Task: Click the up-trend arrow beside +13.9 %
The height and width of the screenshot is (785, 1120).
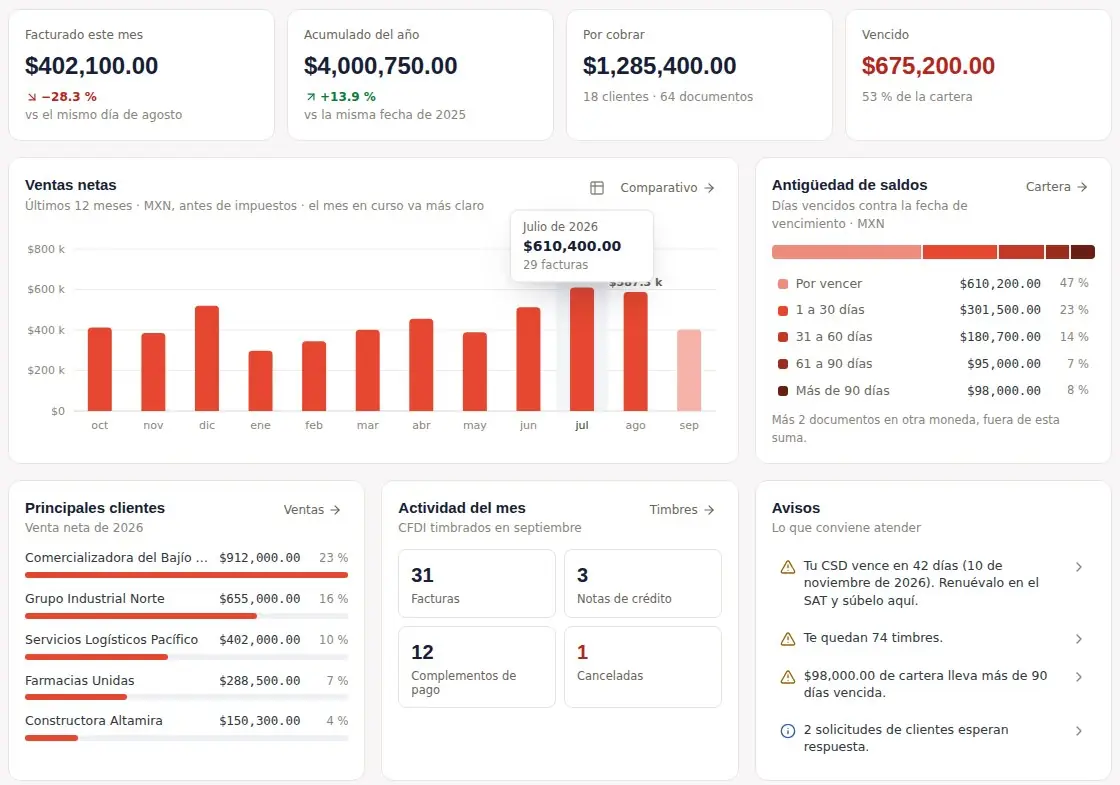Action: pos(310,97)
